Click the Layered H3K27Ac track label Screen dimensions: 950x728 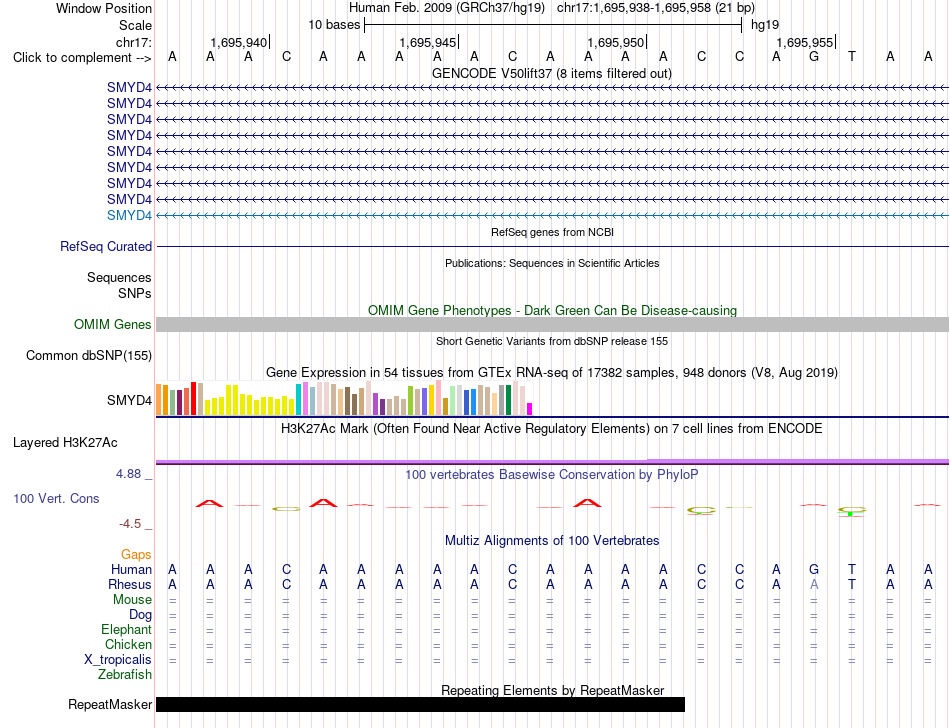(x=65, y=443)
